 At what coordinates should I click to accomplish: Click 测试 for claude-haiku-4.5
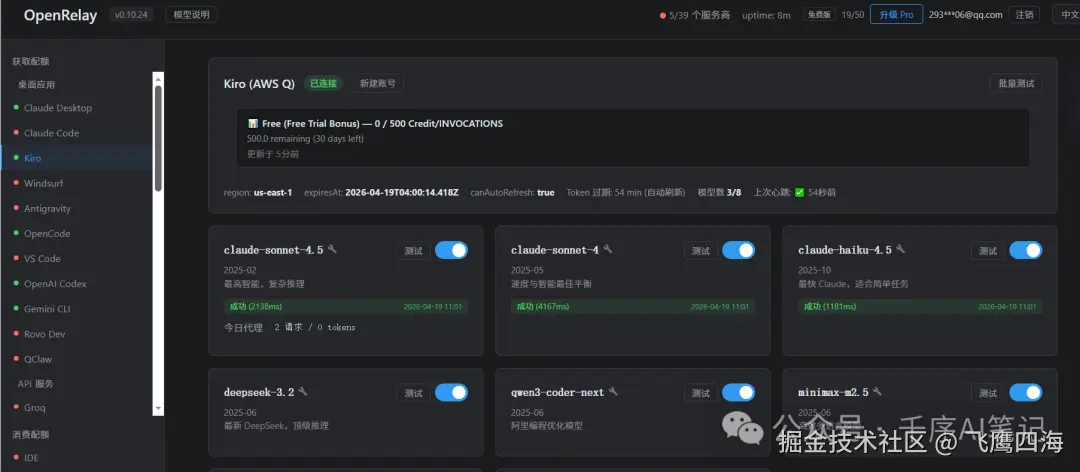[988, 251]
